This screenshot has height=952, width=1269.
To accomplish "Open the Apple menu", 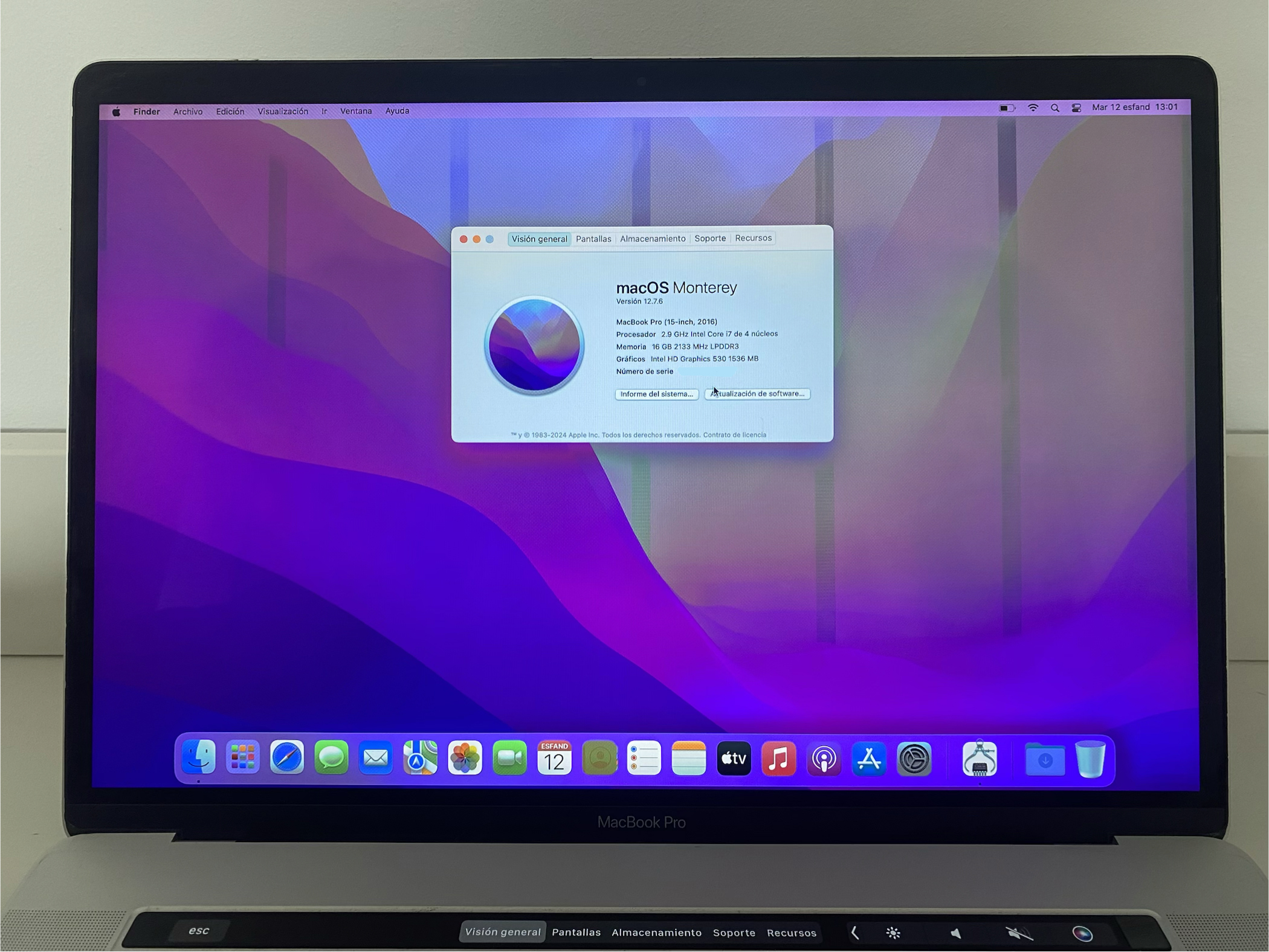I will (116, 112).
